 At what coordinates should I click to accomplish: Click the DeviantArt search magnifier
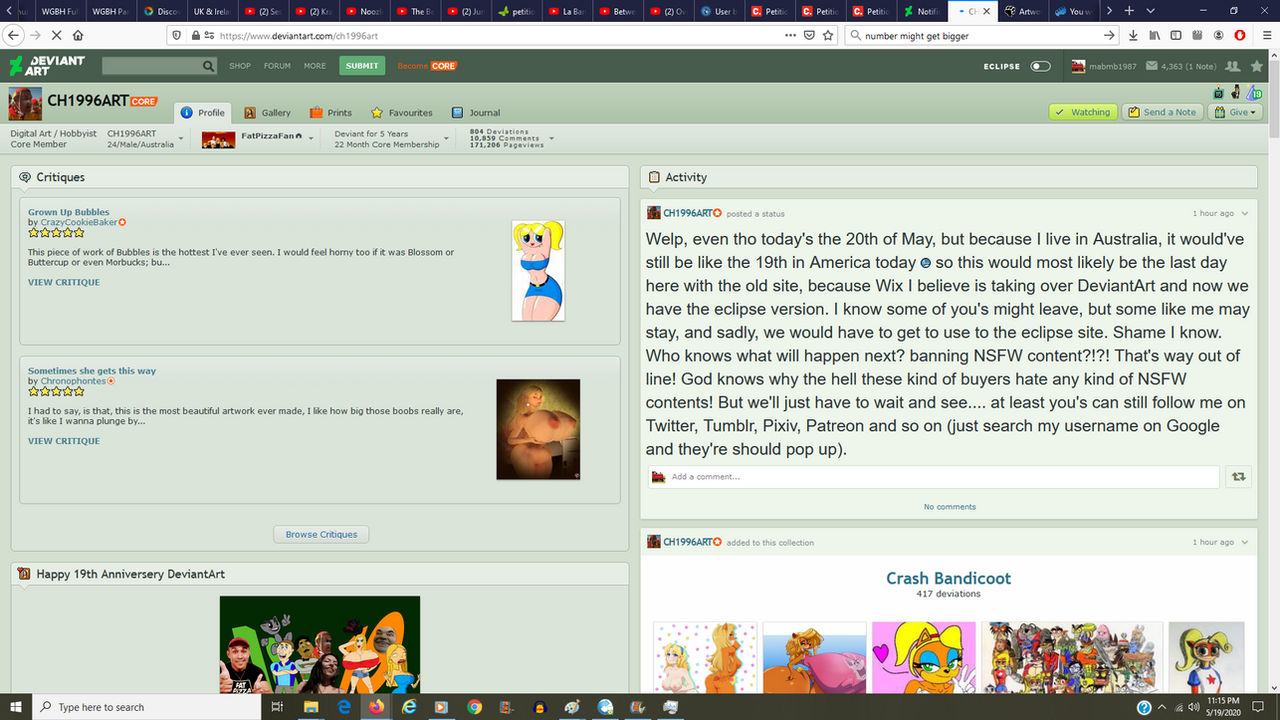point(208,66)
